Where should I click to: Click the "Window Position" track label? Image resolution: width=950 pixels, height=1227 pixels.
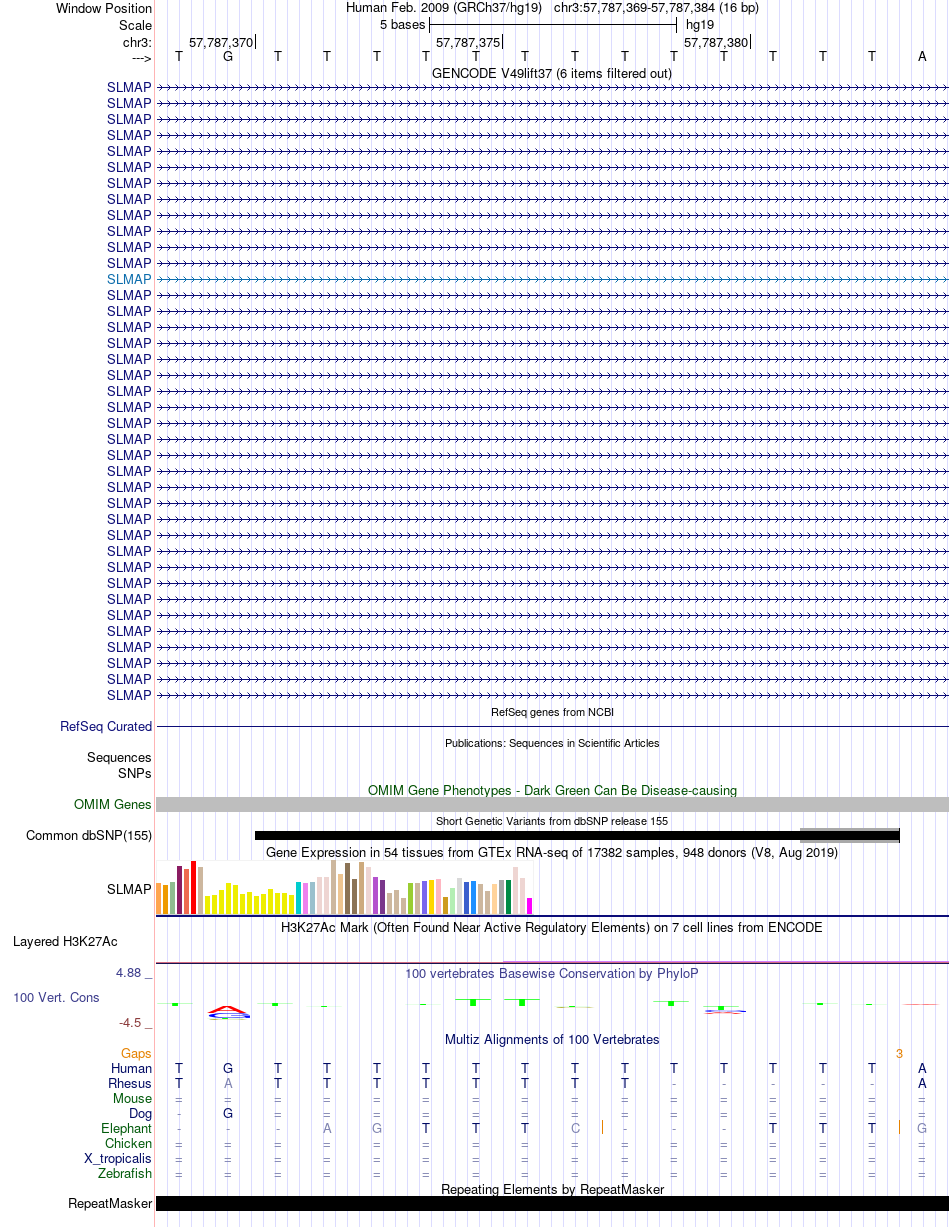pyautogui.click(x=104, y=8)
